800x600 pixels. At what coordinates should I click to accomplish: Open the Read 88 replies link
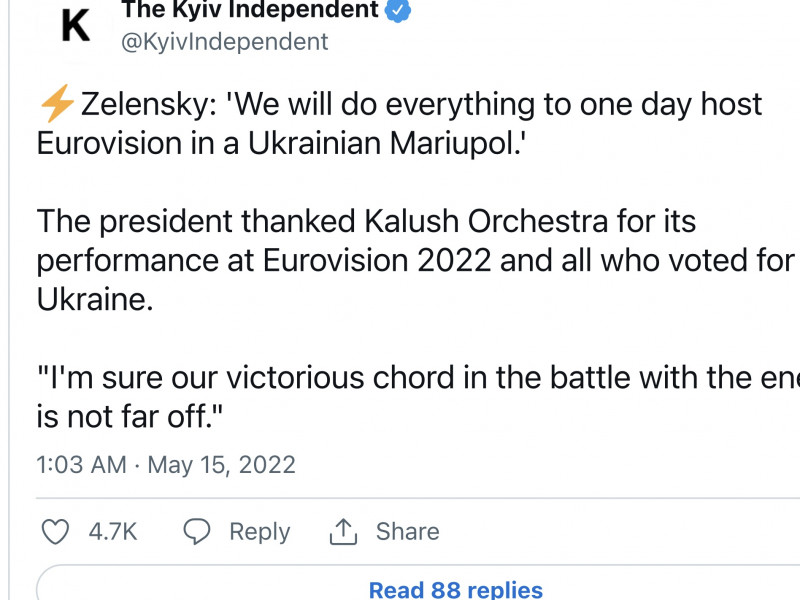455,589
